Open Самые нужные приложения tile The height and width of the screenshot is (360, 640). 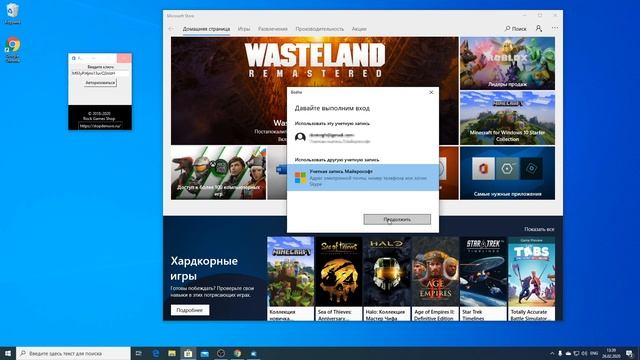507,173
